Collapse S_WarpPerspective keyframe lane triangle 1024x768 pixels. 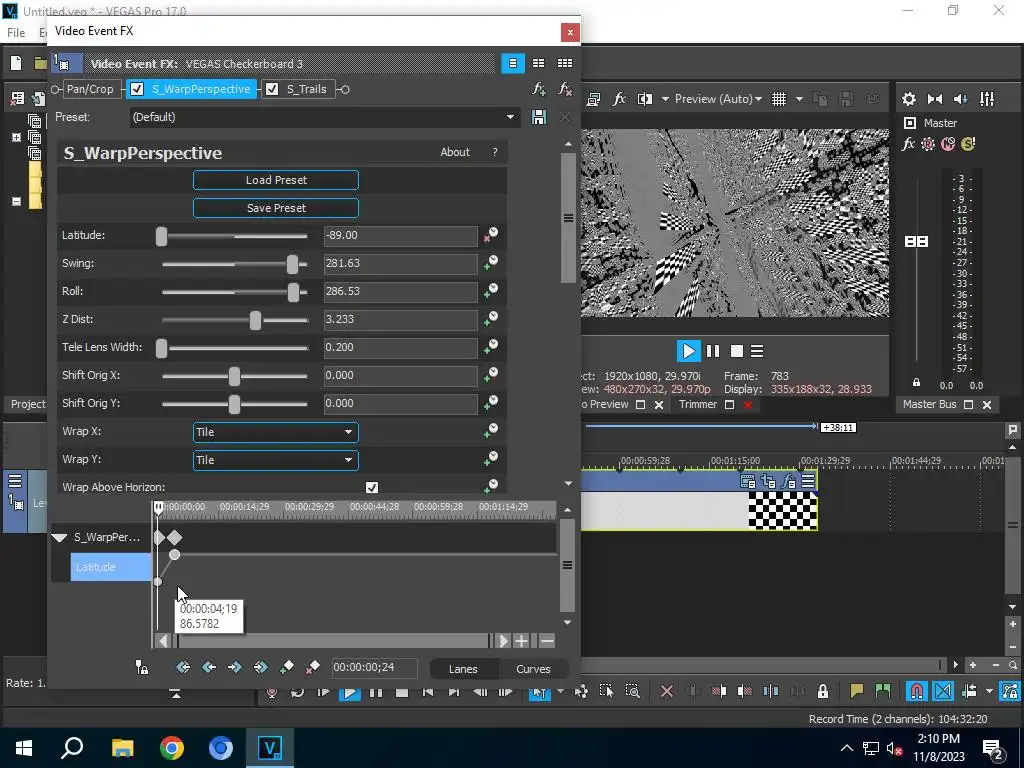(59, 537)
